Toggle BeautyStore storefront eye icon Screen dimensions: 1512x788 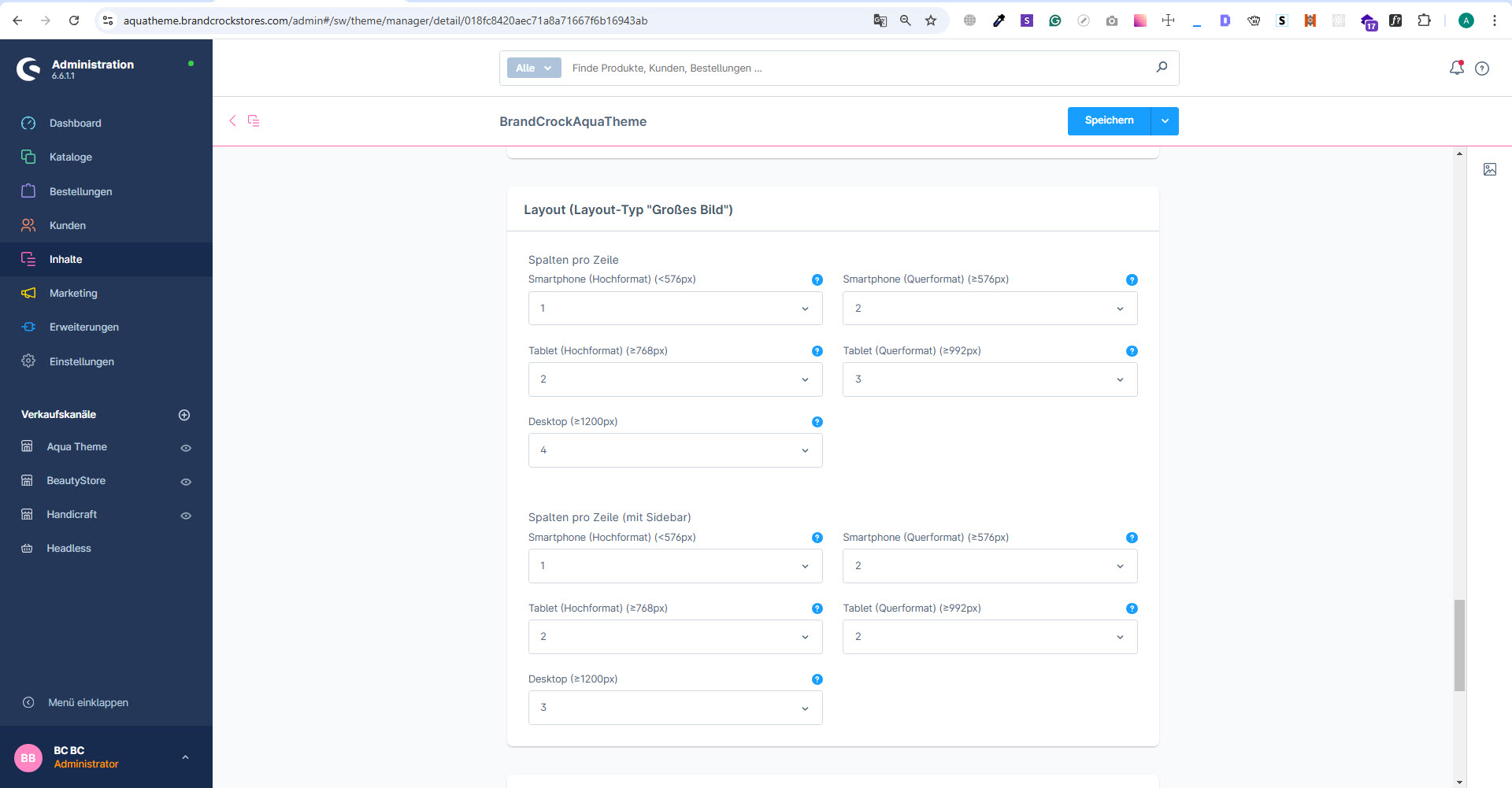coord(186,482)
